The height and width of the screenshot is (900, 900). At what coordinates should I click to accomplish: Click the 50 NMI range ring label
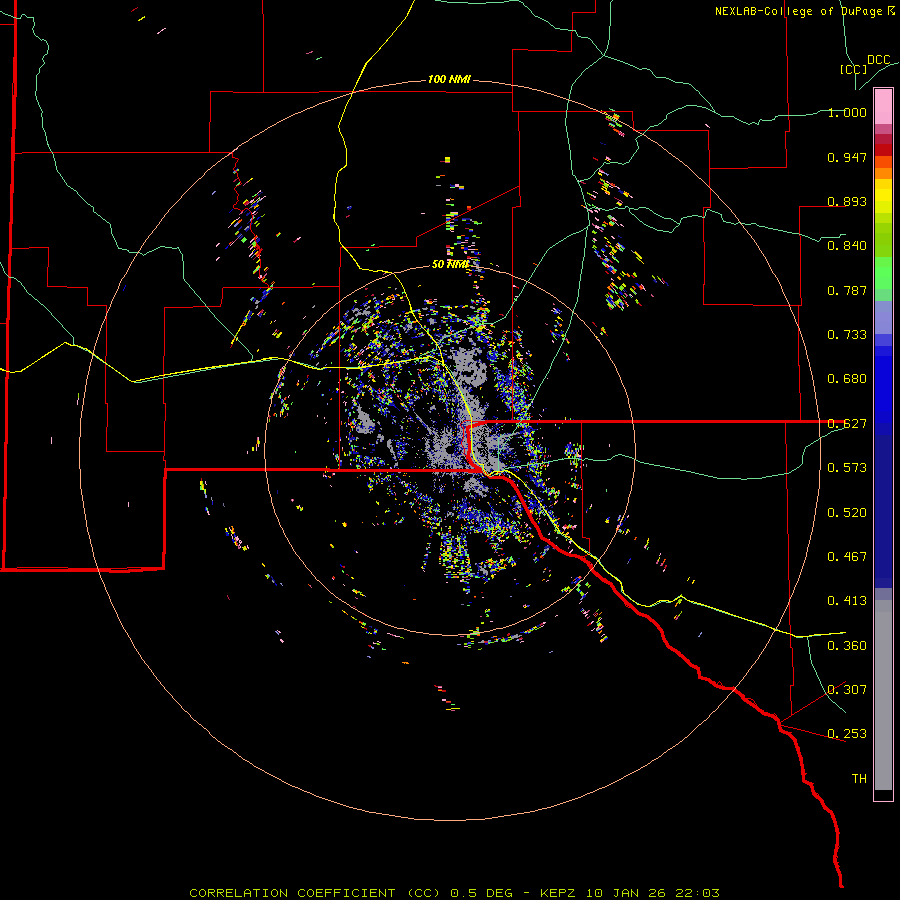pyautogui.click(x=450, y=264)
